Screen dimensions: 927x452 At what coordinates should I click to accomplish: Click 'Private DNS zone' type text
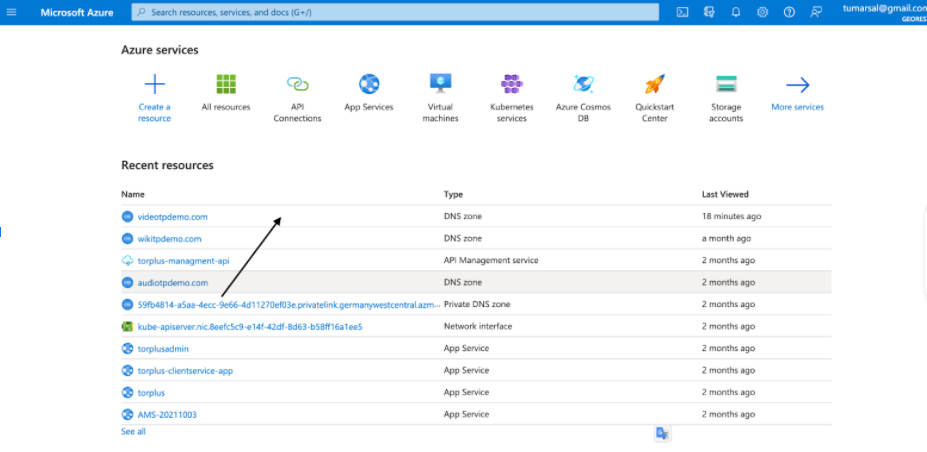[x=477, y=305]
